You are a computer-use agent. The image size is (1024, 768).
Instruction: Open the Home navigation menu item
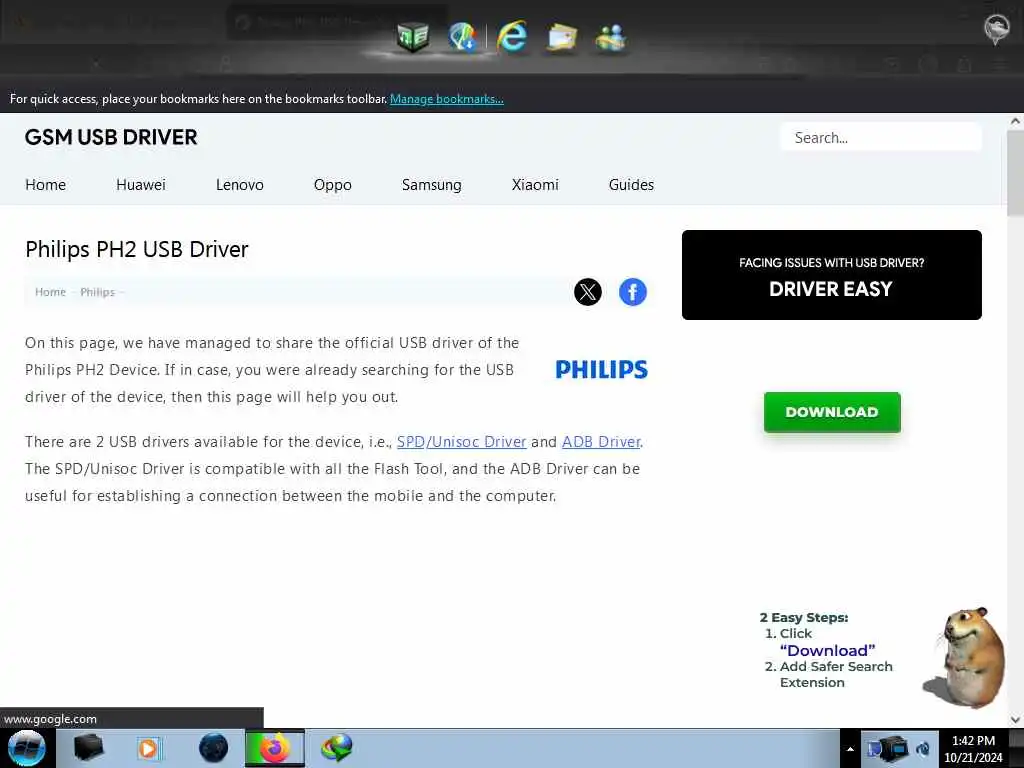pyautogui.click(x=46, y=185)
